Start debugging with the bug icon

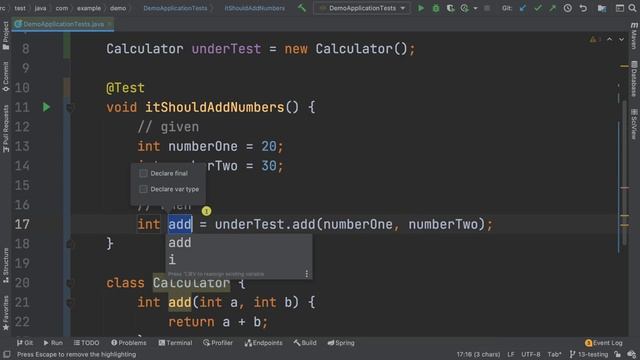coord(436,8)
